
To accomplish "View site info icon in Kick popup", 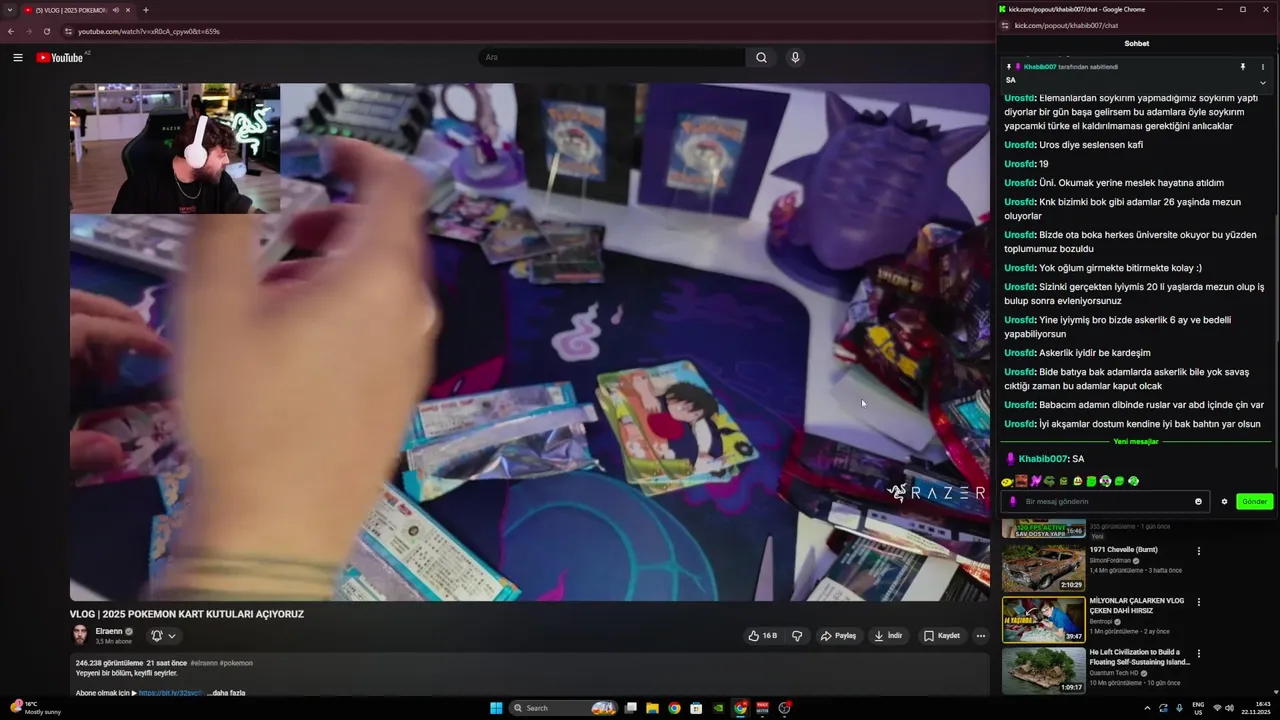I will click(1005, 26).
